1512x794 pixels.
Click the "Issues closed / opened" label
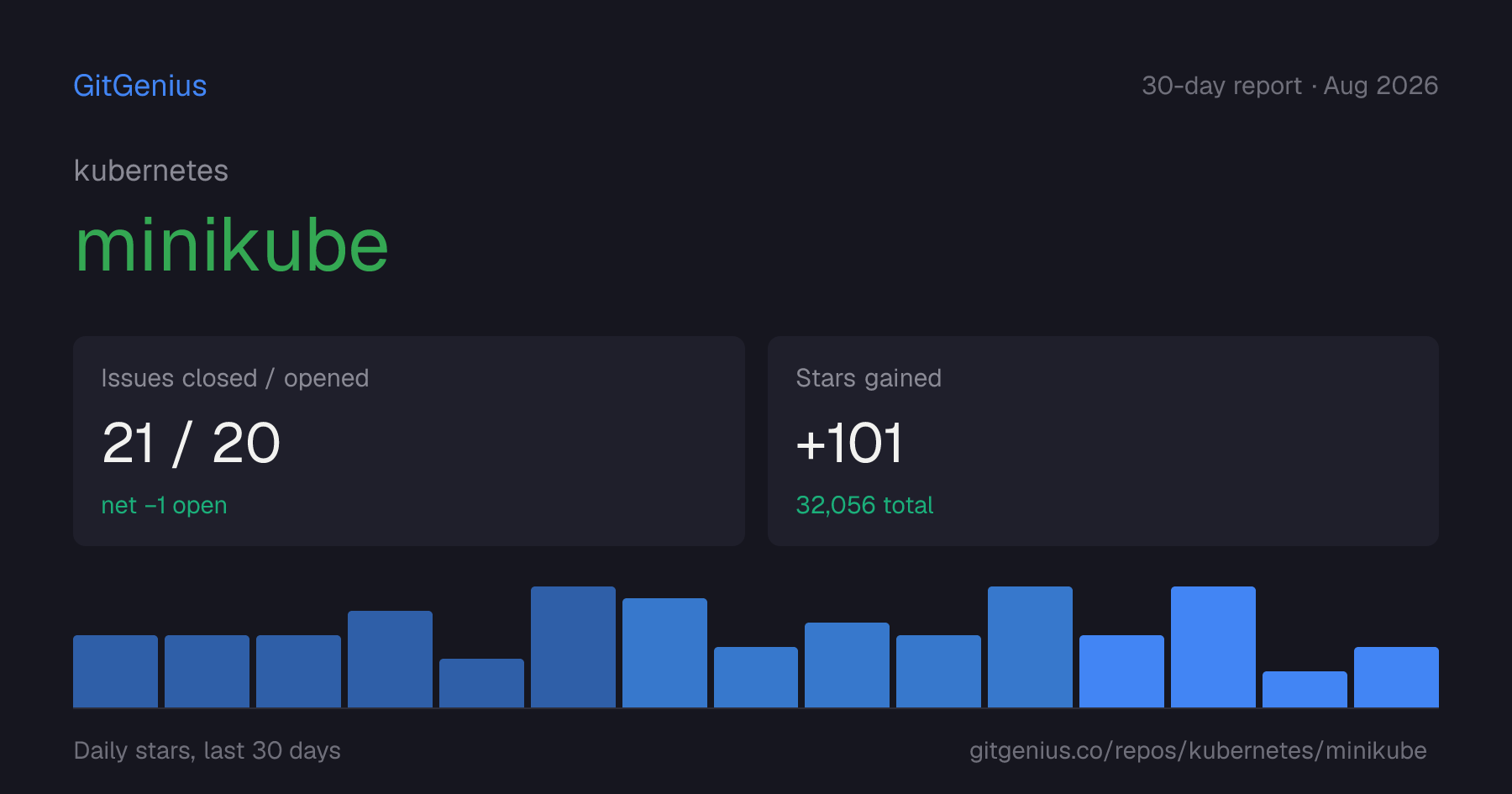click(x=235, y=378)
